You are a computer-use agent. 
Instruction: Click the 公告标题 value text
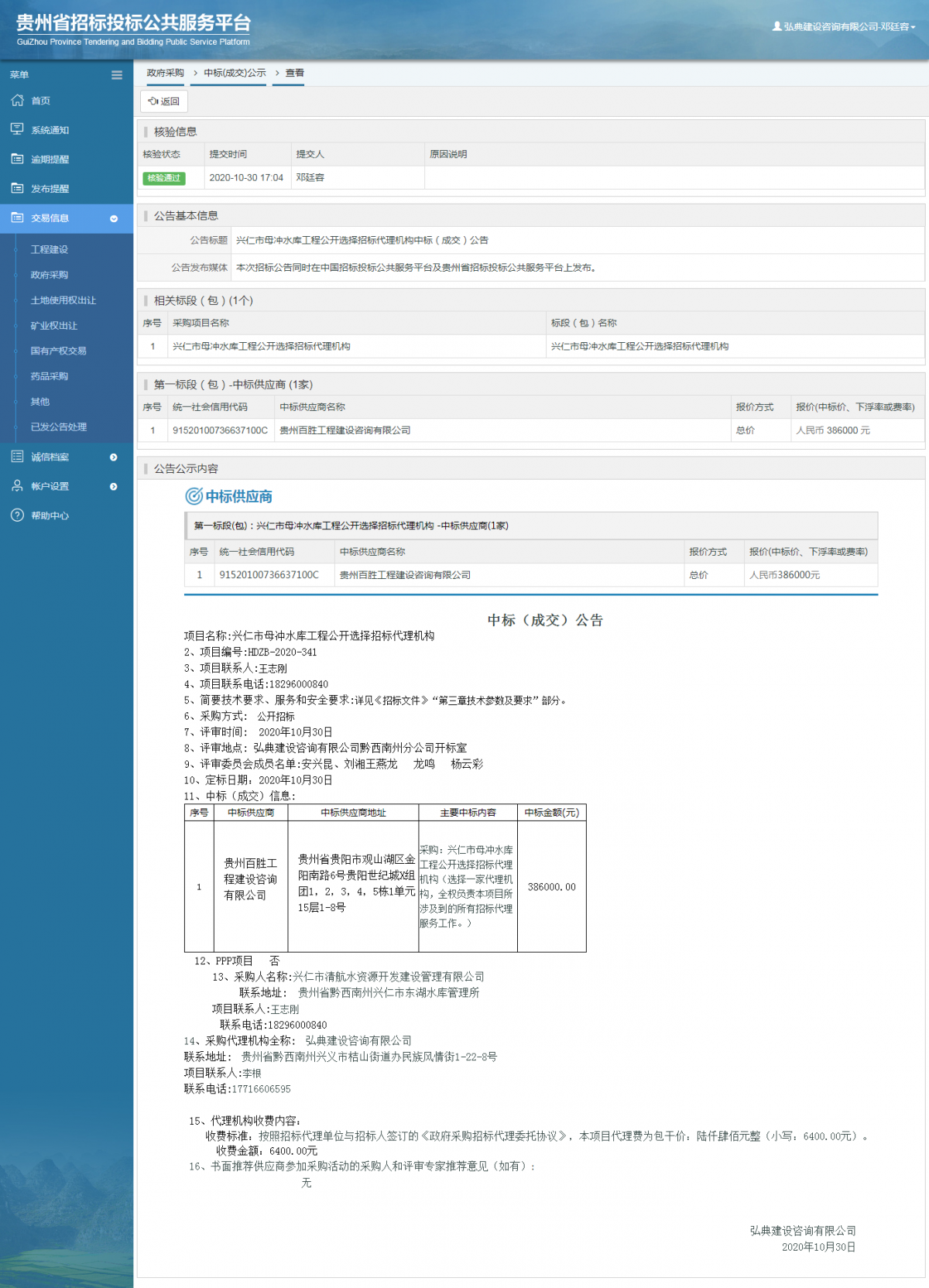click(362, 240)
